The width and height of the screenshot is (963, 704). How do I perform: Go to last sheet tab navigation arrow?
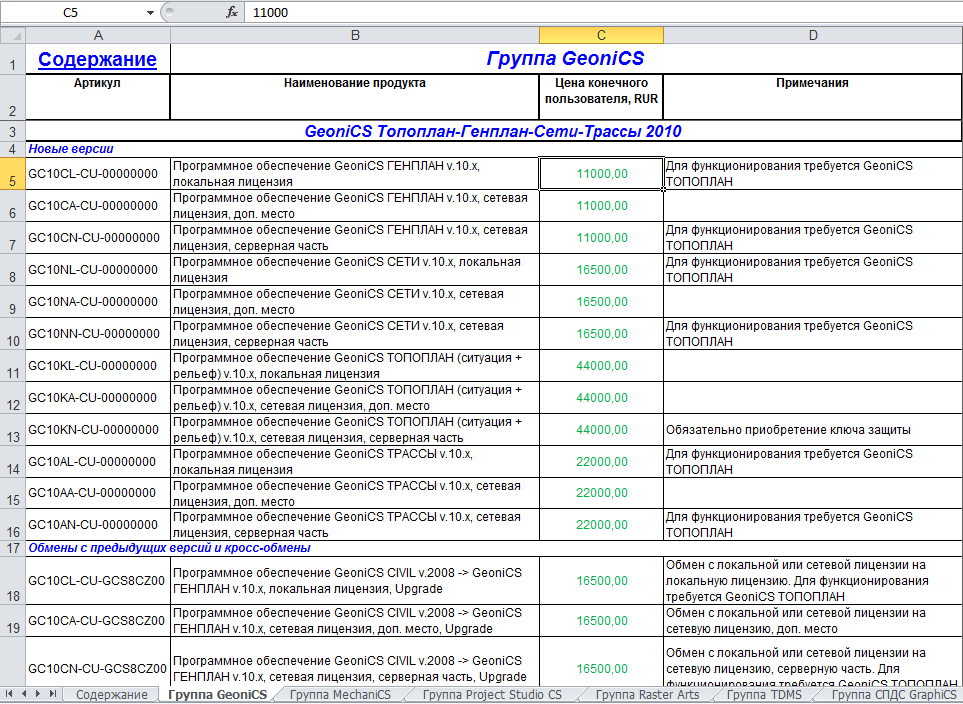click(53, 695)
